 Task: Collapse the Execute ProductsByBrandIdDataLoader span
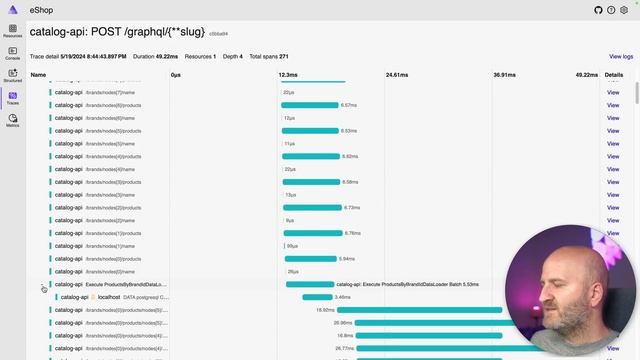(42, 284)
